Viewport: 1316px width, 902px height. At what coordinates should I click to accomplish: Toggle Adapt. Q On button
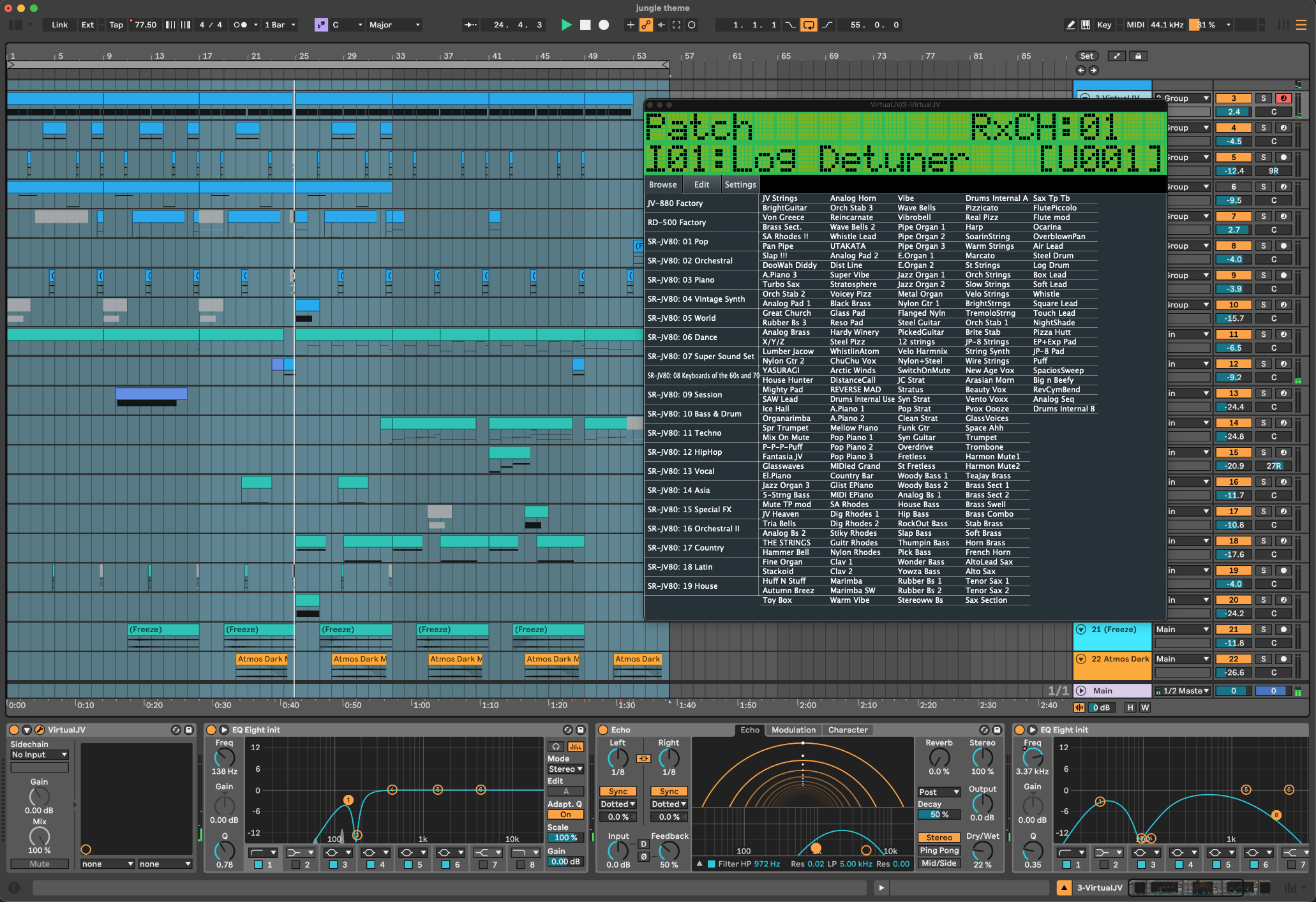tap(565, 815)
